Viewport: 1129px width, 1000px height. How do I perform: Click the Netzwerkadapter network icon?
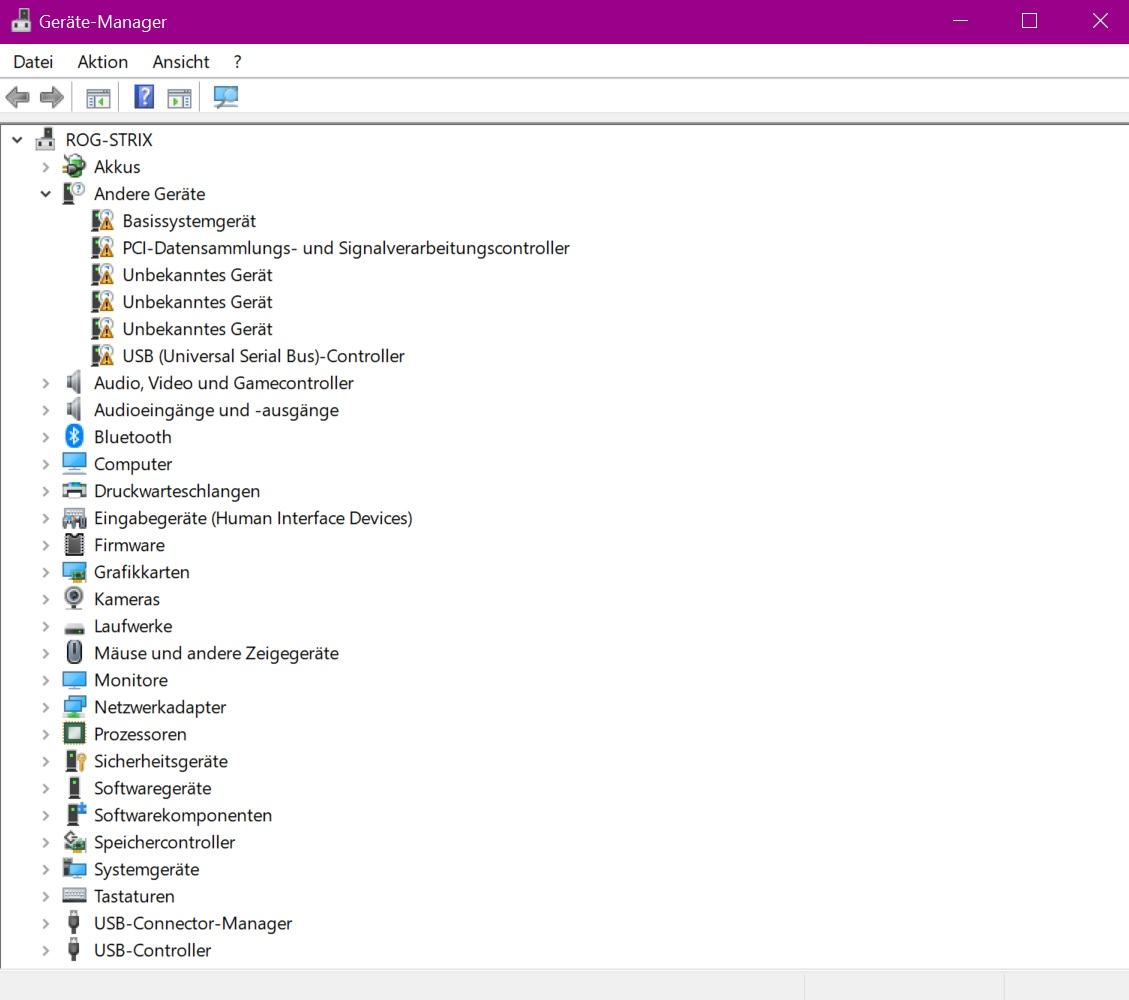tap(73, 706)
